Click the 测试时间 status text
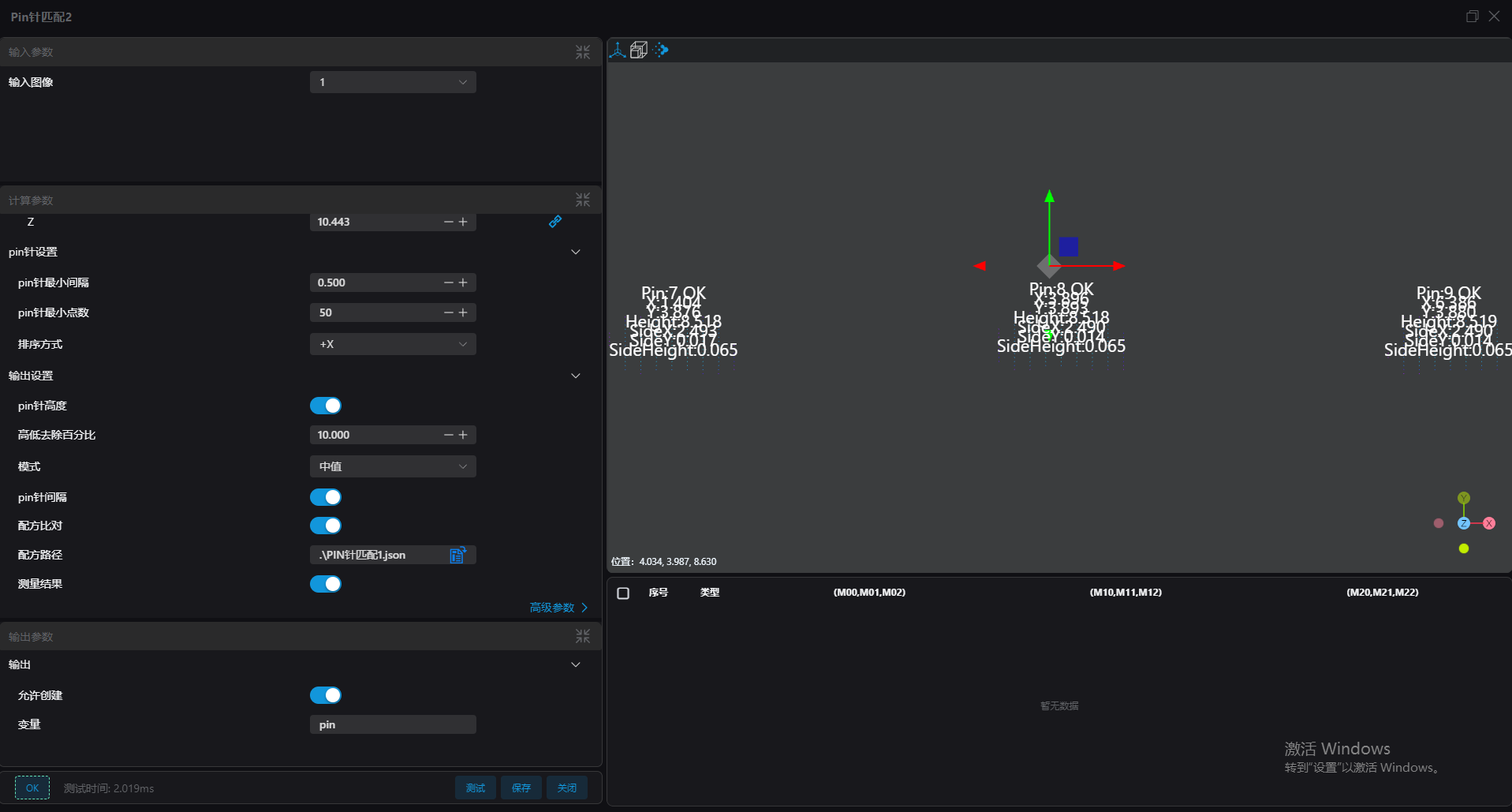 tap(109, 788)
